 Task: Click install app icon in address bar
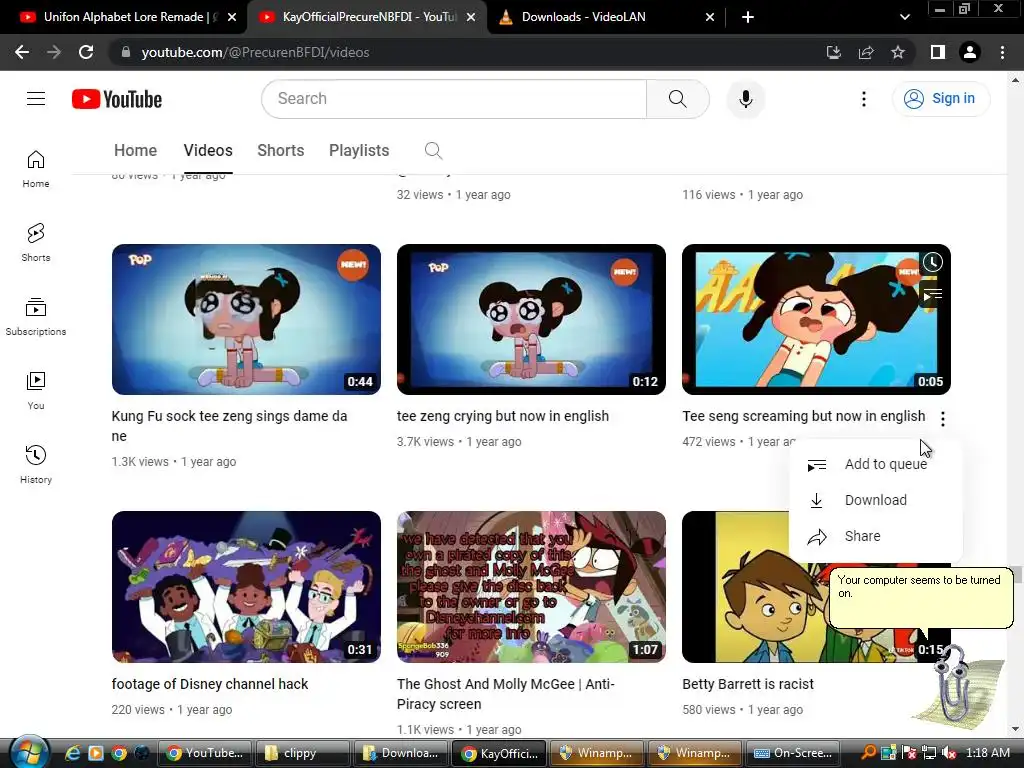[x=833, y=52]
